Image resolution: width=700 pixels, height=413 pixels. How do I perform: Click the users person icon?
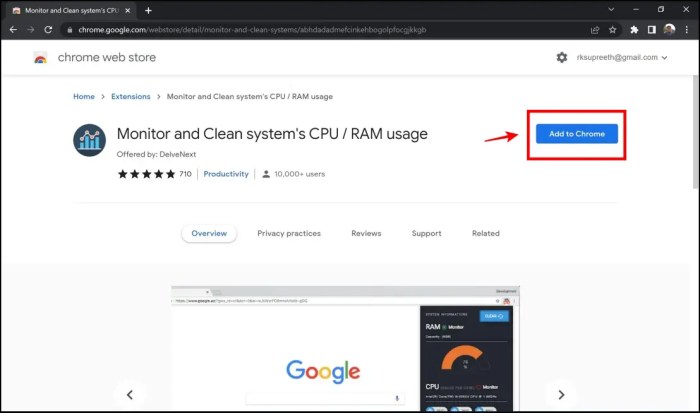(266, 174)
